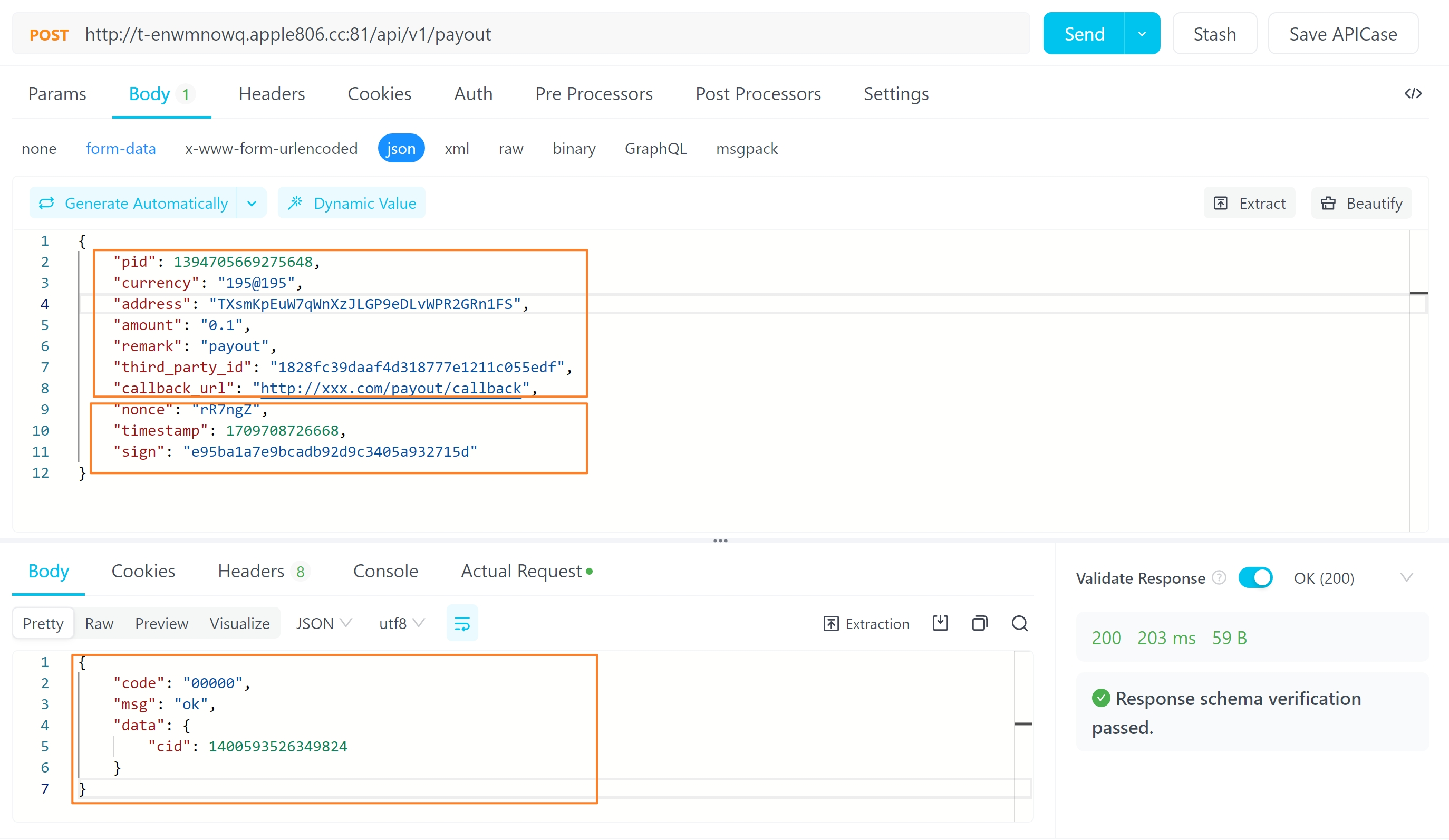The image size is (1449, 840).
Task: Click the download response icon
Action: 940,623
